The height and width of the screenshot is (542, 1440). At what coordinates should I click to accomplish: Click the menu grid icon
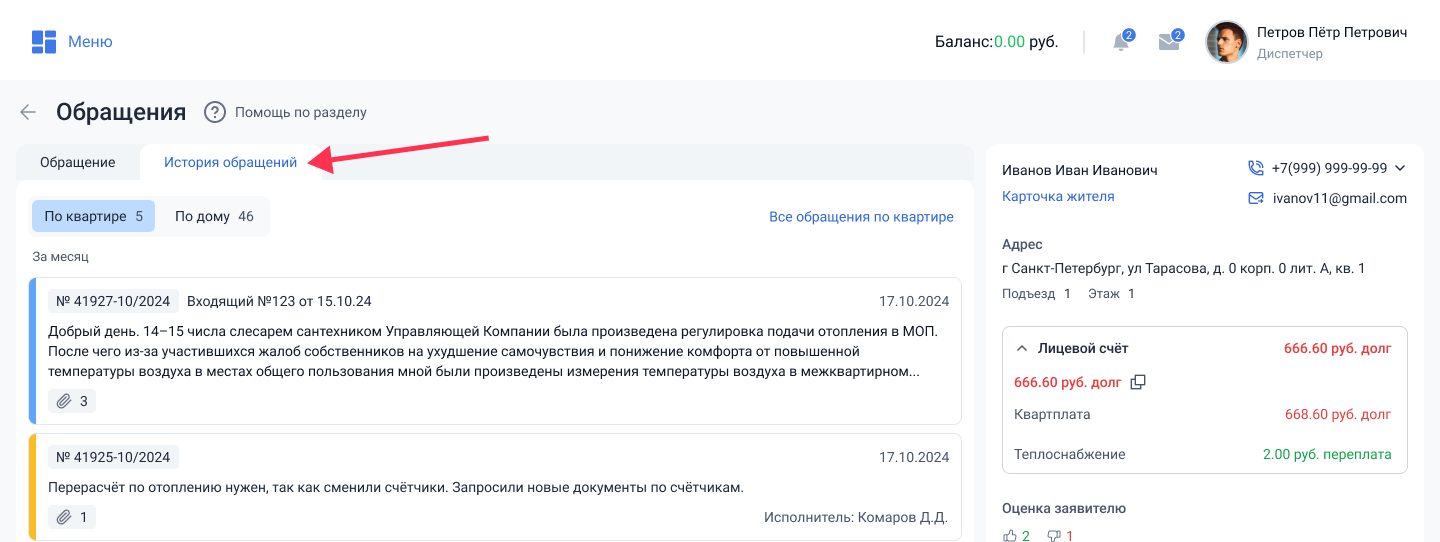43,42
